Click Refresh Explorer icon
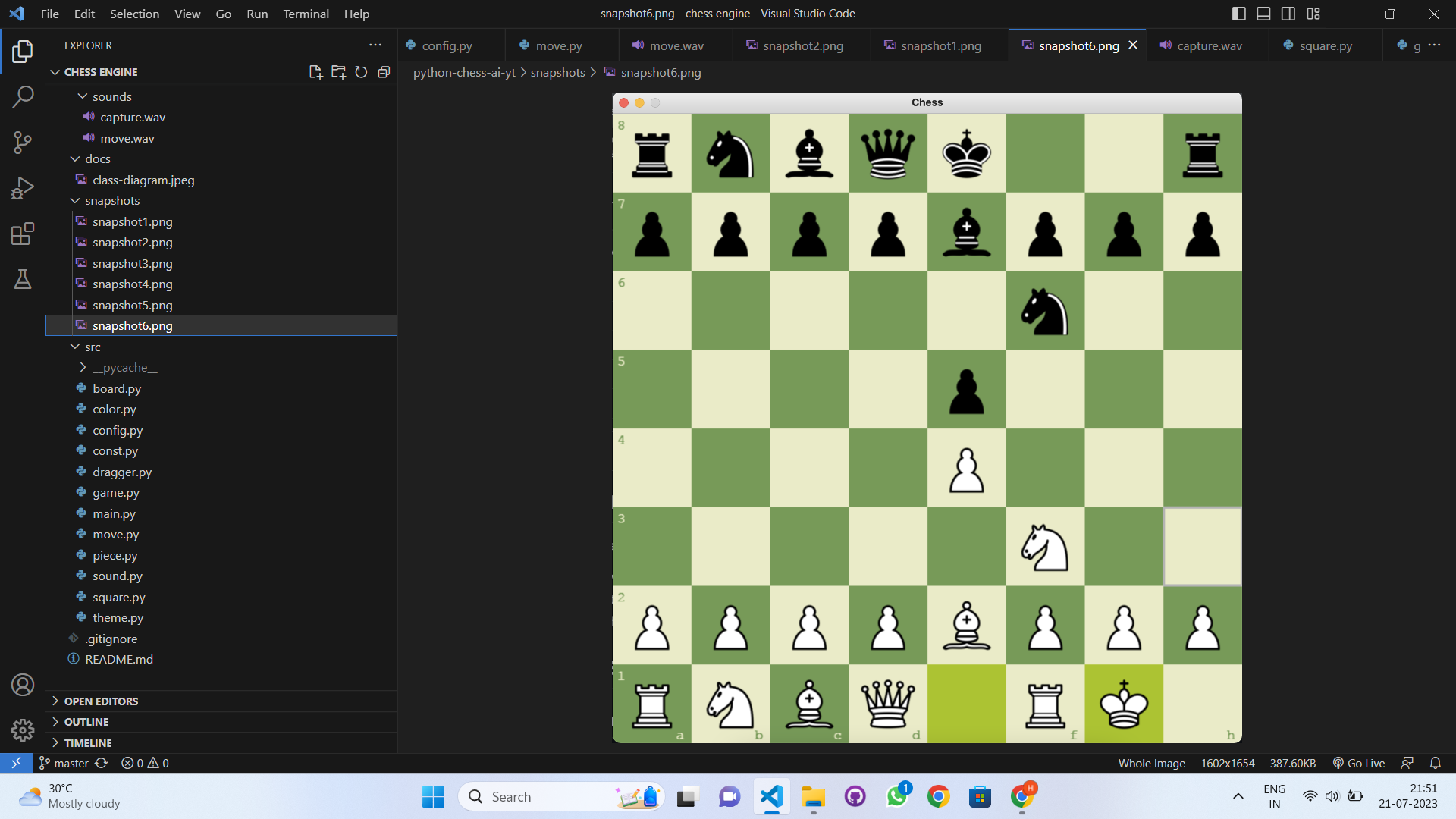Screen dimensions: 1456x819 click(361, 72)
